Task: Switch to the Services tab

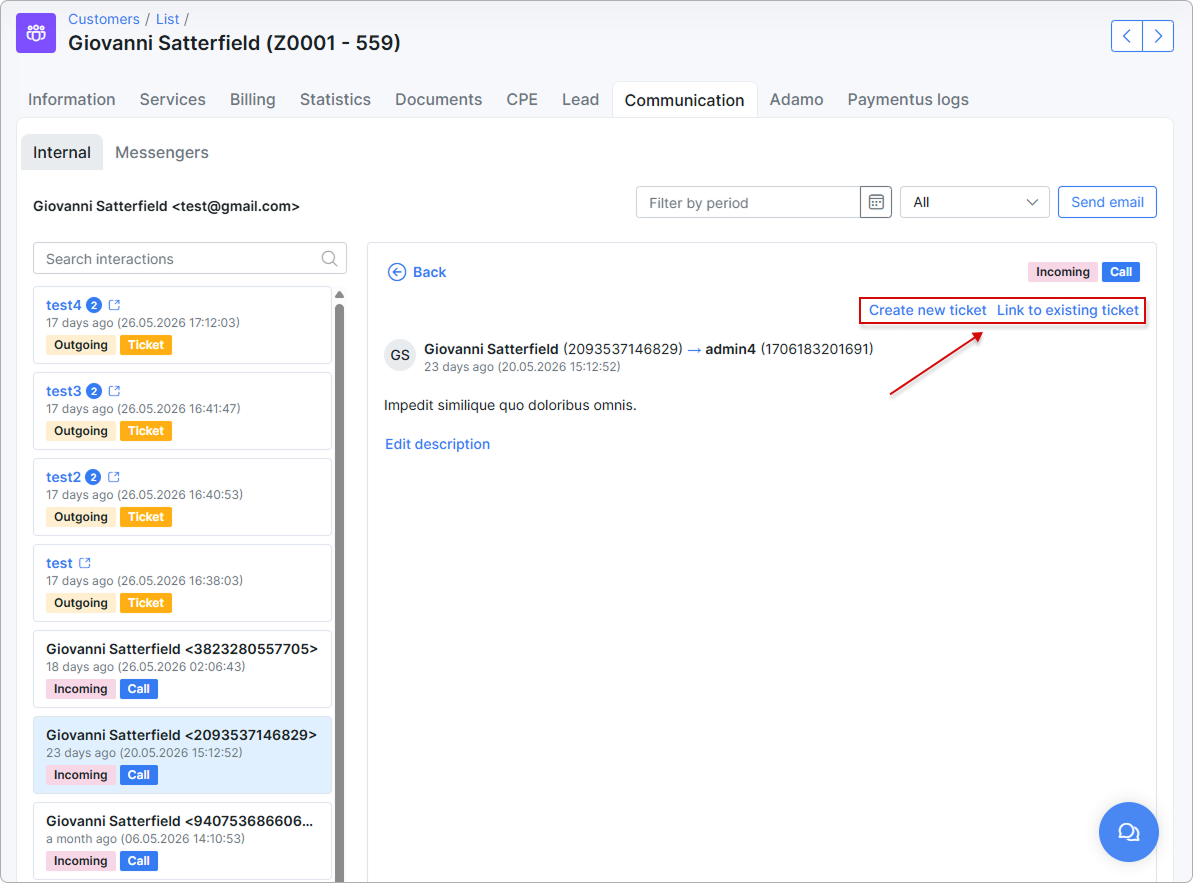Action: pos(173,100)
